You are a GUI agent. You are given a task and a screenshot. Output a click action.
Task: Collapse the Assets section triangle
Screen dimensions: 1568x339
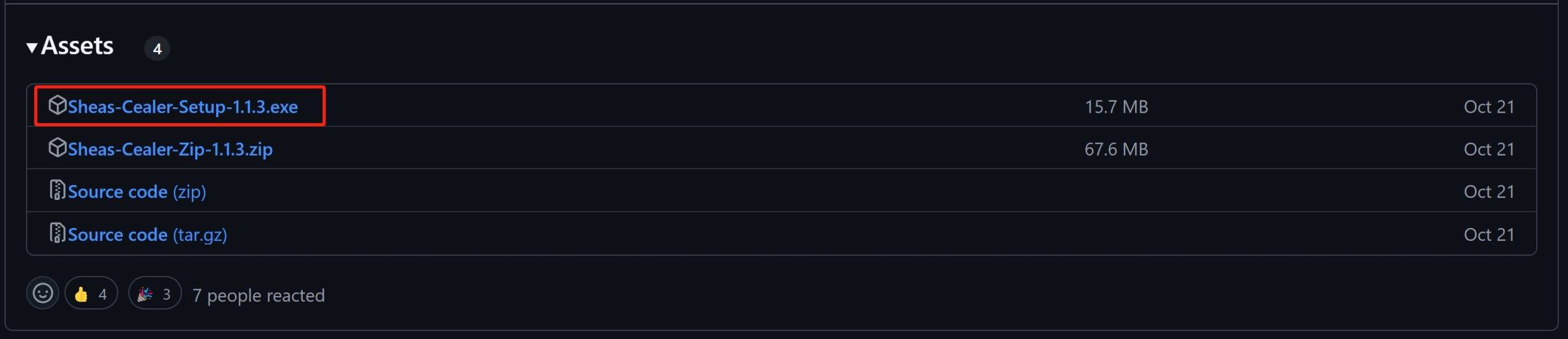click(32, 47)
